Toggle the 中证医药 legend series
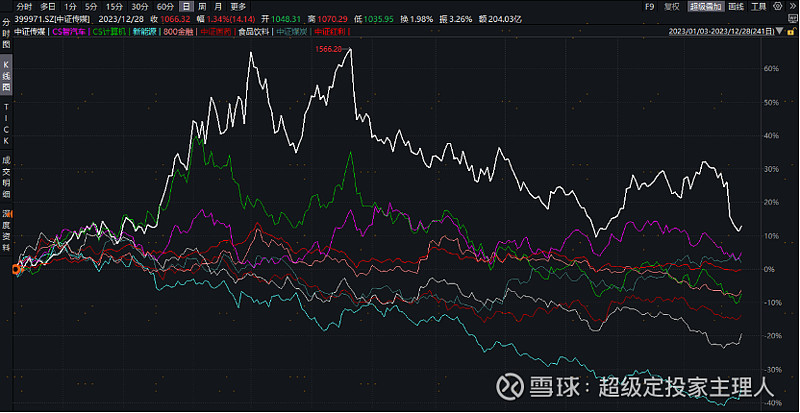The height and width of the screenshot is (413, 800). (216, 31)
